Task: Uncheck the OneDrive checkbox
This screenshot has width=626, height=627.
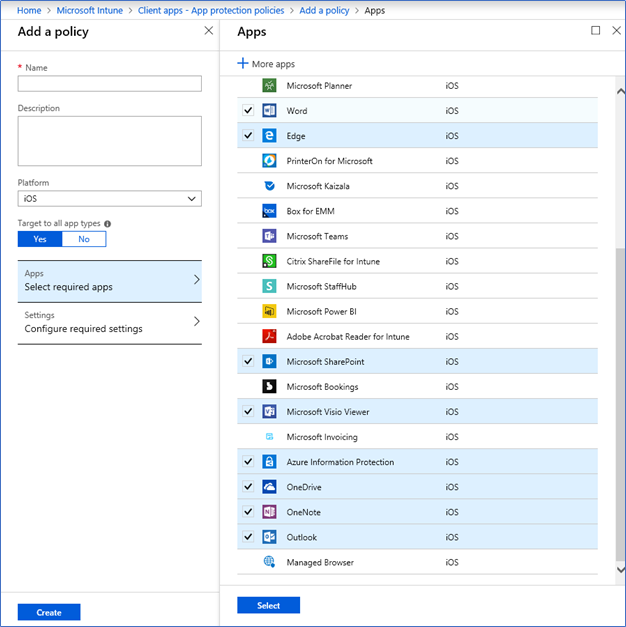Action: pyautogui.click(x=248, y=487)
